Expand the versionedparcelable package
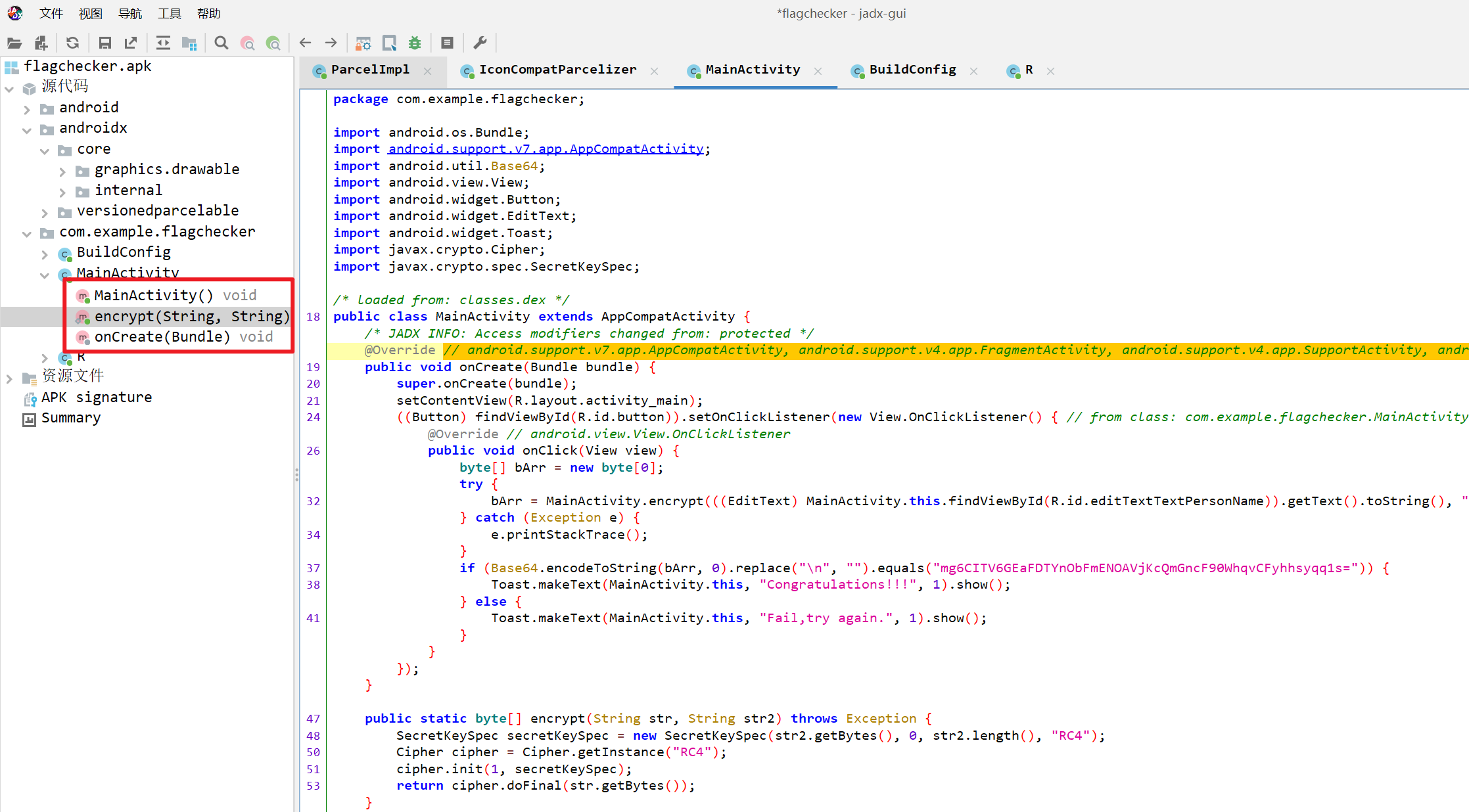Screen dimensions: 1469x812 45,213
